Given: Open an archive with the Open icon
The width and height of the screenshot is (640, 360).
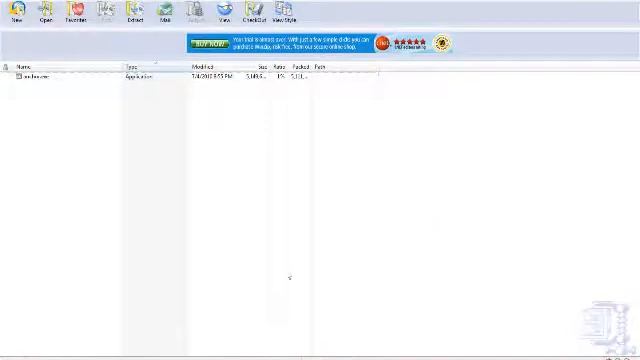Looking at the screenshot, I should (x=46, y=11).
